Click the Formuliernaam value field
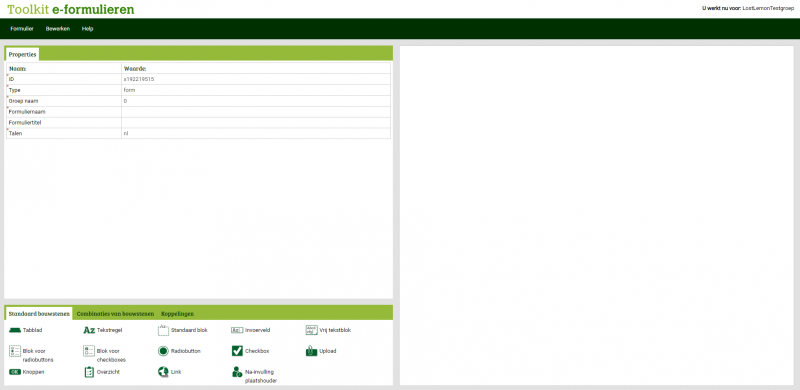800x390 pixels. point(256,112)
